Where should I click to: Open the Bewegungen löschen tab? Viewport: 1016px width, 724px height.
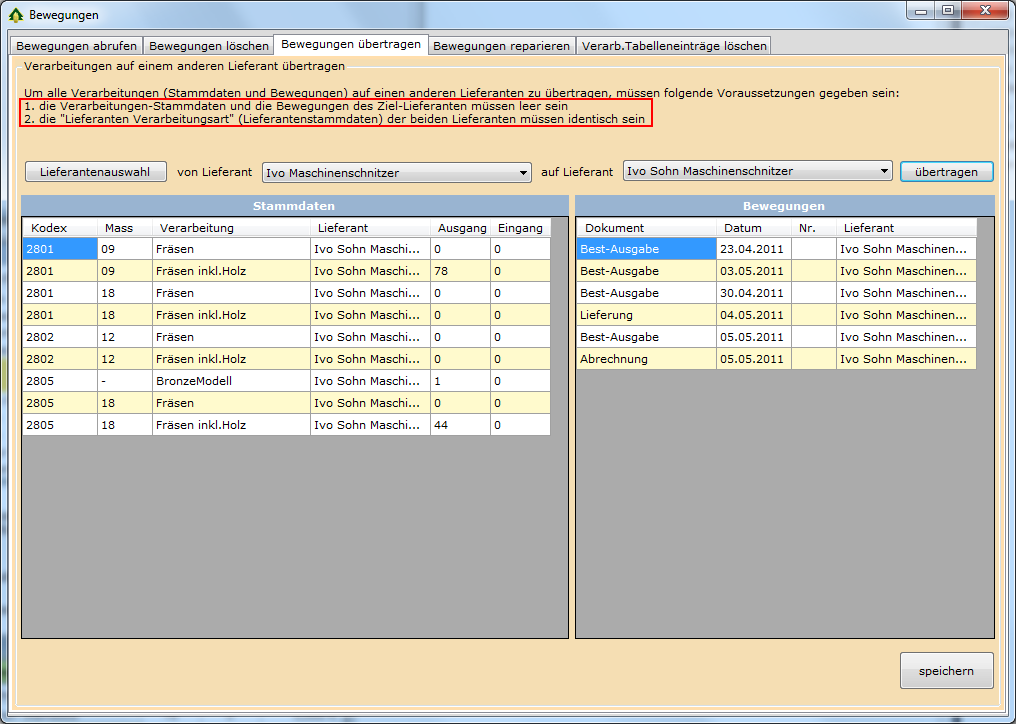[x=208, y=46]
